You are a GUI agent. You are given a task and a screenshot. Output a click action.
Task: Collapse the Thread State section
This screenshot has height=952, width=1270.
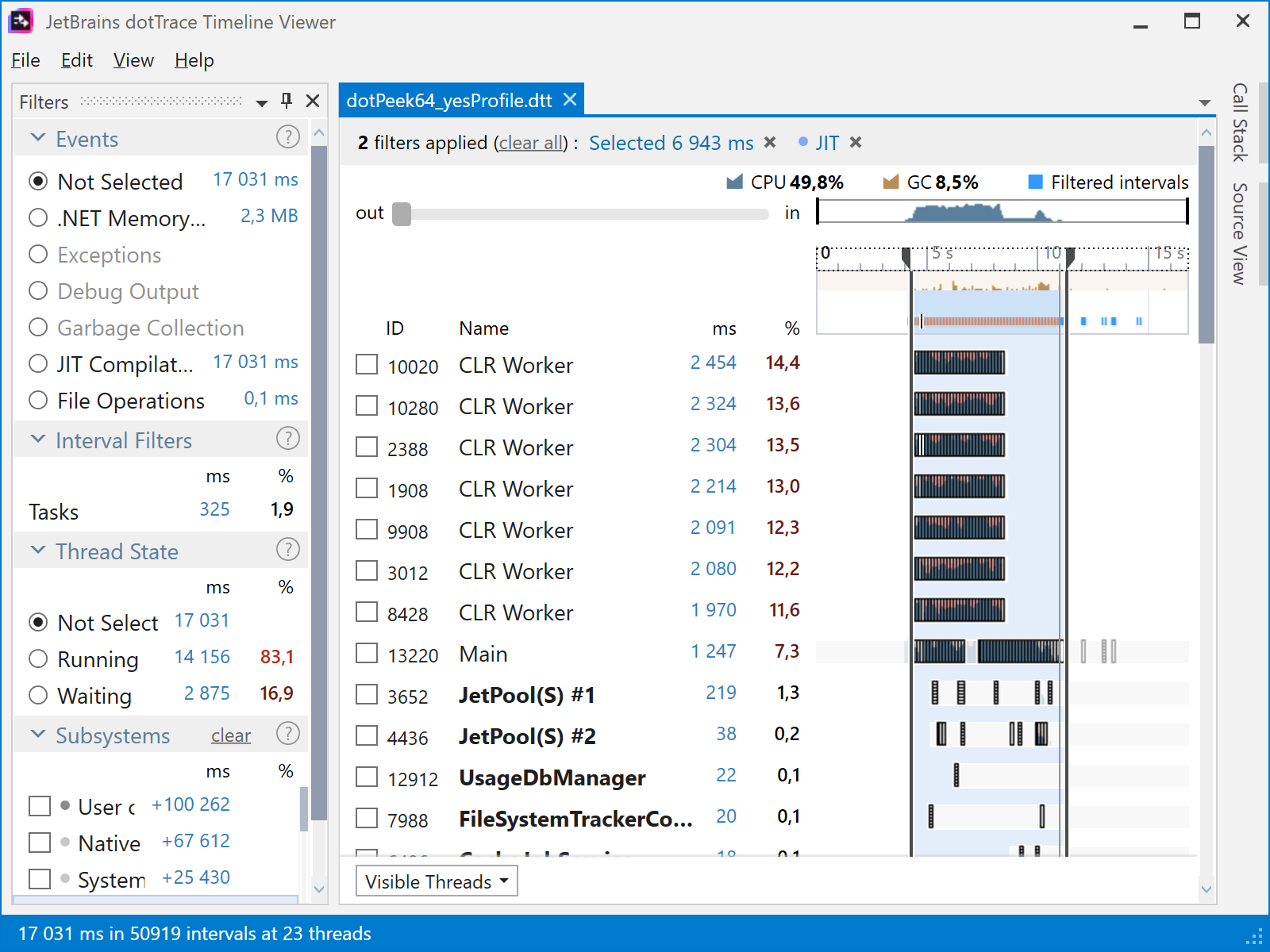point(37,550)
